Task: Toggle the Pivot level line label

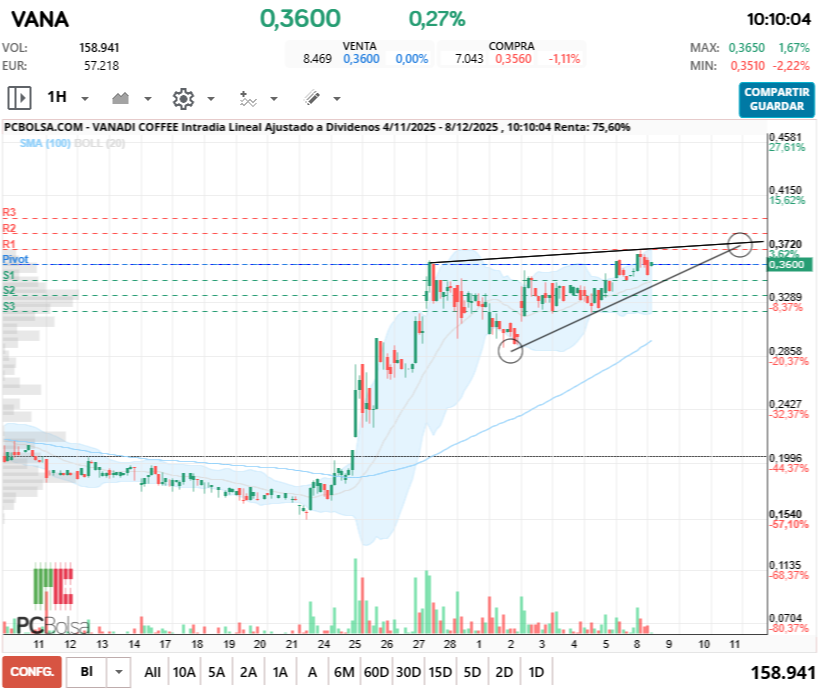Action: click(x=17, y=259)
